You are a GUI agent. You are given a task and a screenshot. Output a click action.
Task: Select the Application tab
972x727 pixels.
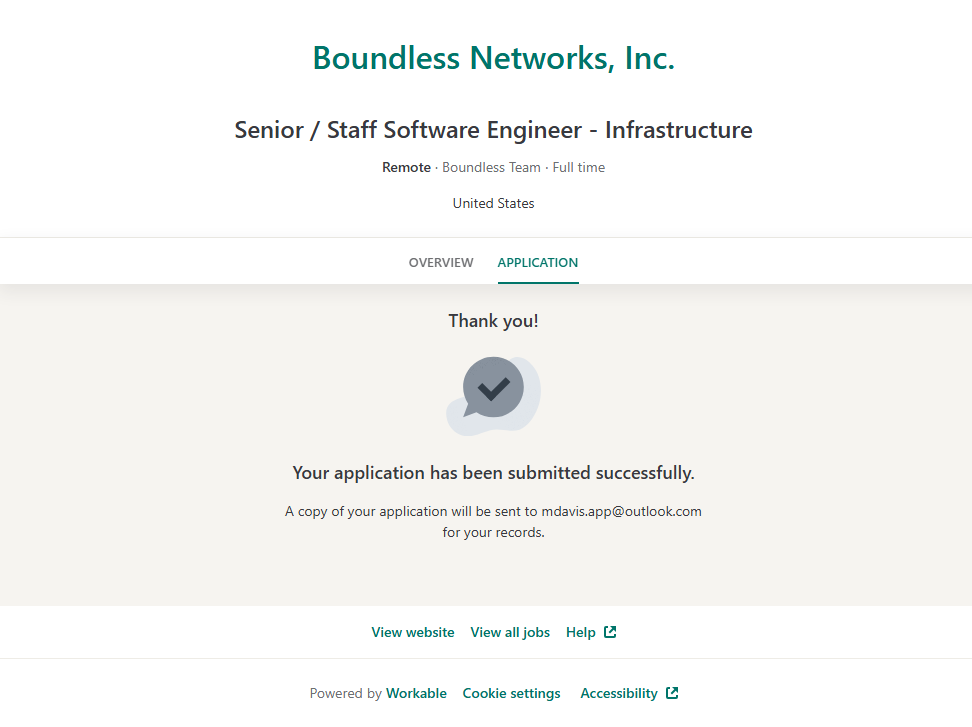pos(538,263)
